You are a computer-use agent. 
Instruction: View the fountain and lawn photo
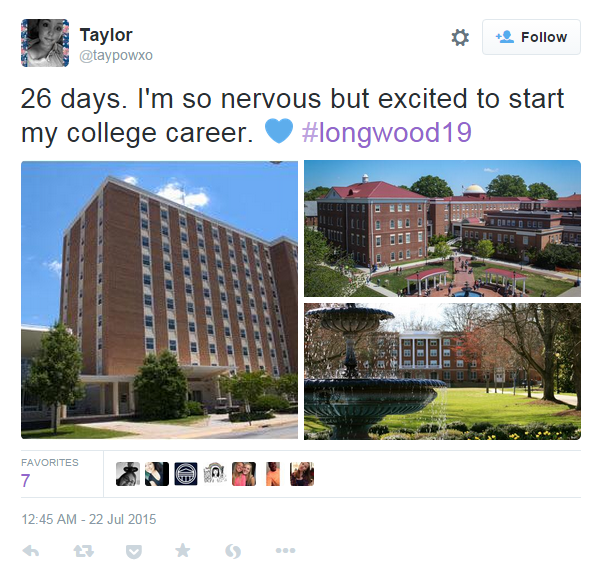pyautogui.click(x=442, y=371)
